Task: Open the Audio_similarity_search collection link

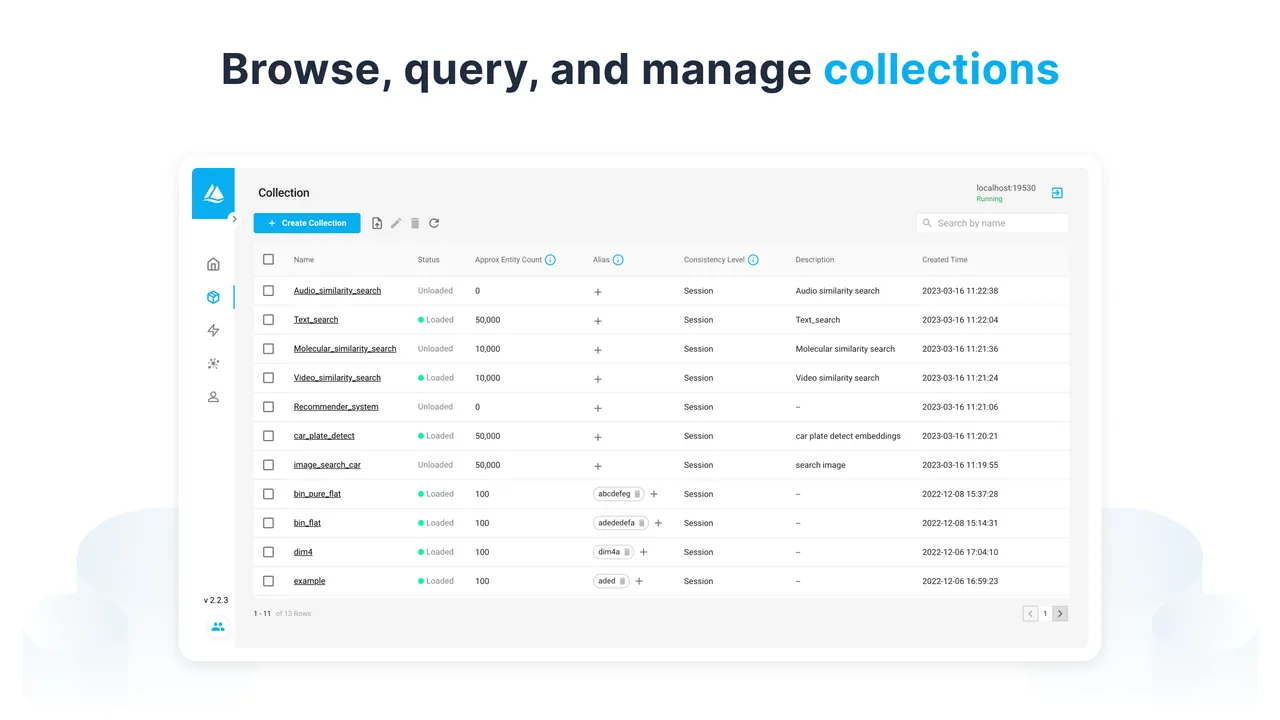Action: click(x=337, y=291)
